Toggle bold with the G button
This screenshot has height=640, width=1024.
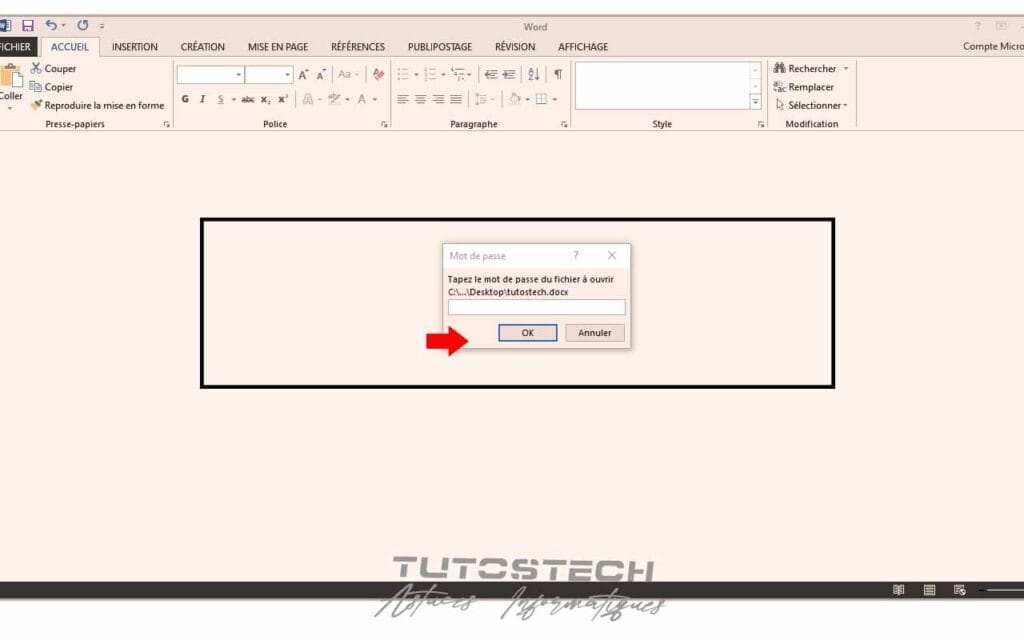(185, 99)
